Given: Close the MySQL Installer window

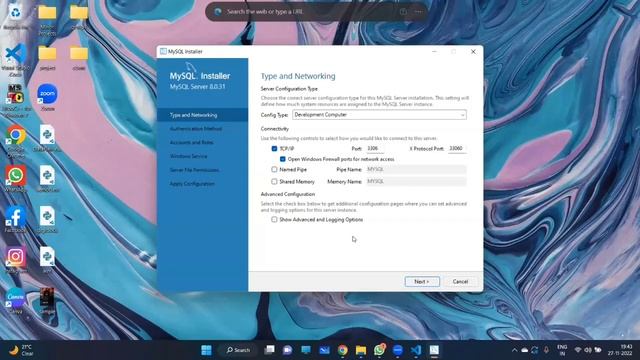Looking at the screenshot, I should click(x=473, y=51).
